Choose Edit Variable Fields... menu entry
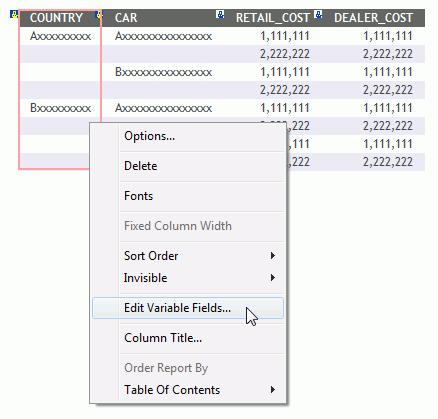 click(x=188, y=308)
